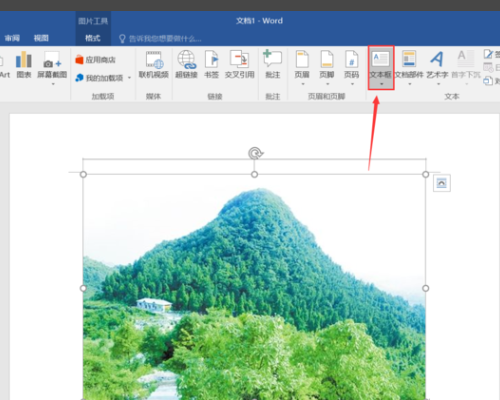Click the right-middle picture resize handle

pos(426,288)
